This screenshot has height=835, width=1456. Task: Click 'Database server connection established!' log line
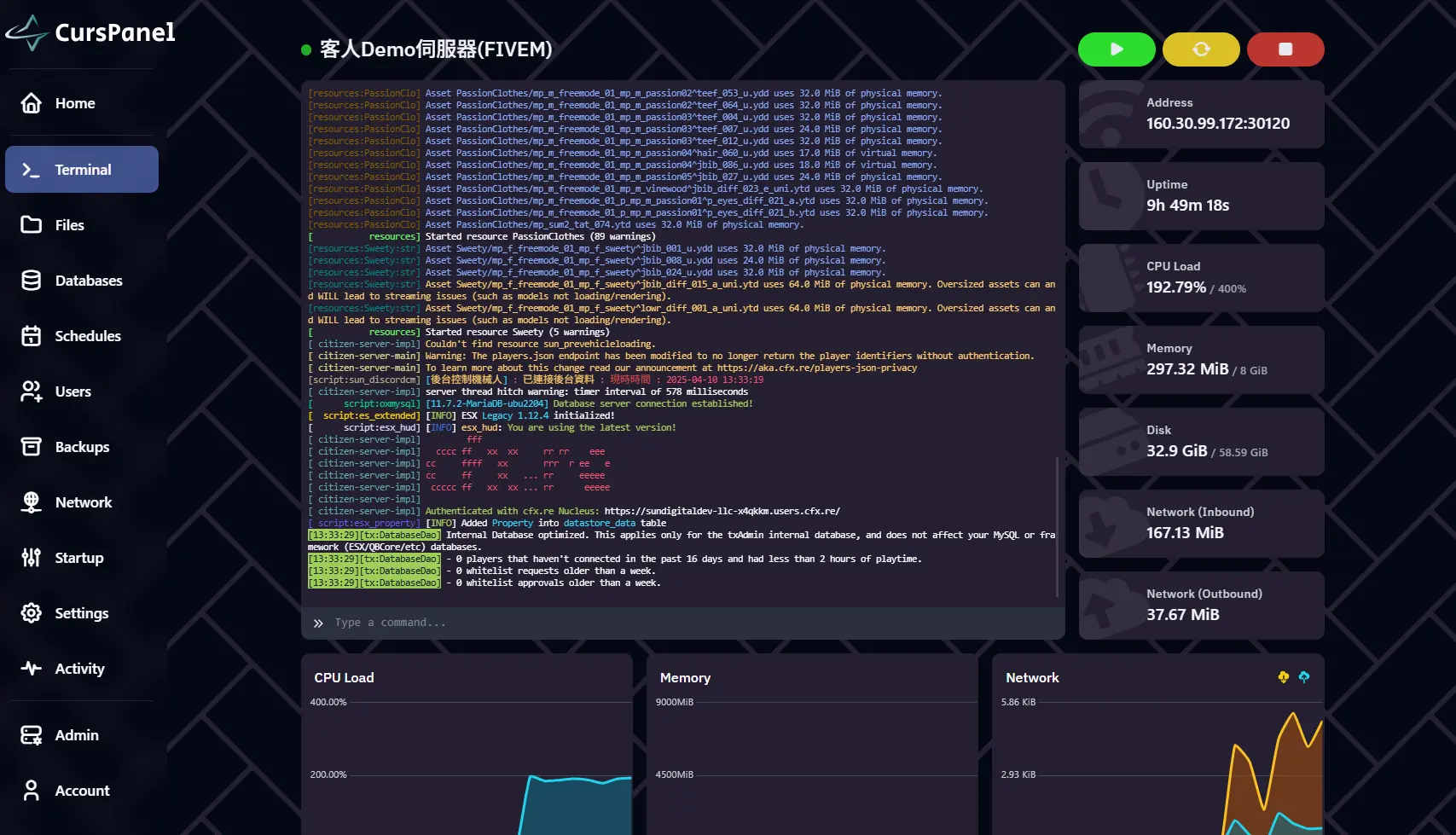tap(653, 404)
